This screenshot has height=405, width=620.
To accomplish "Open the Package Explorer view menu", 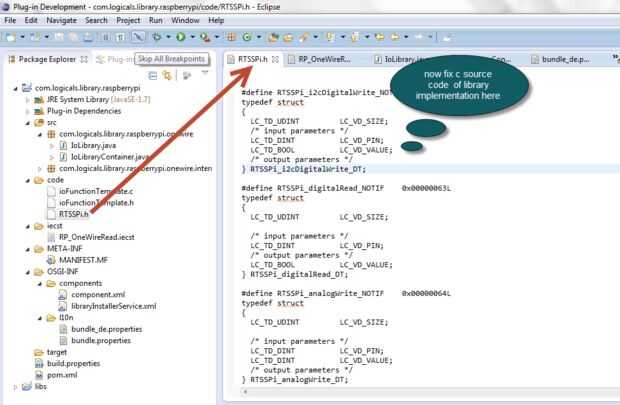I will pos(205,73).
